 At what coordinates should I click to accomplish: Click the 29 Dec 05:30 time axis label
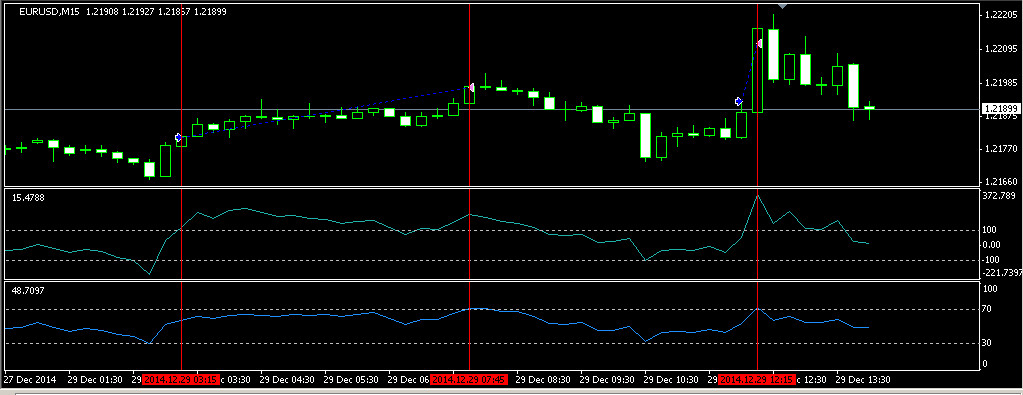[x=352, y=379]
